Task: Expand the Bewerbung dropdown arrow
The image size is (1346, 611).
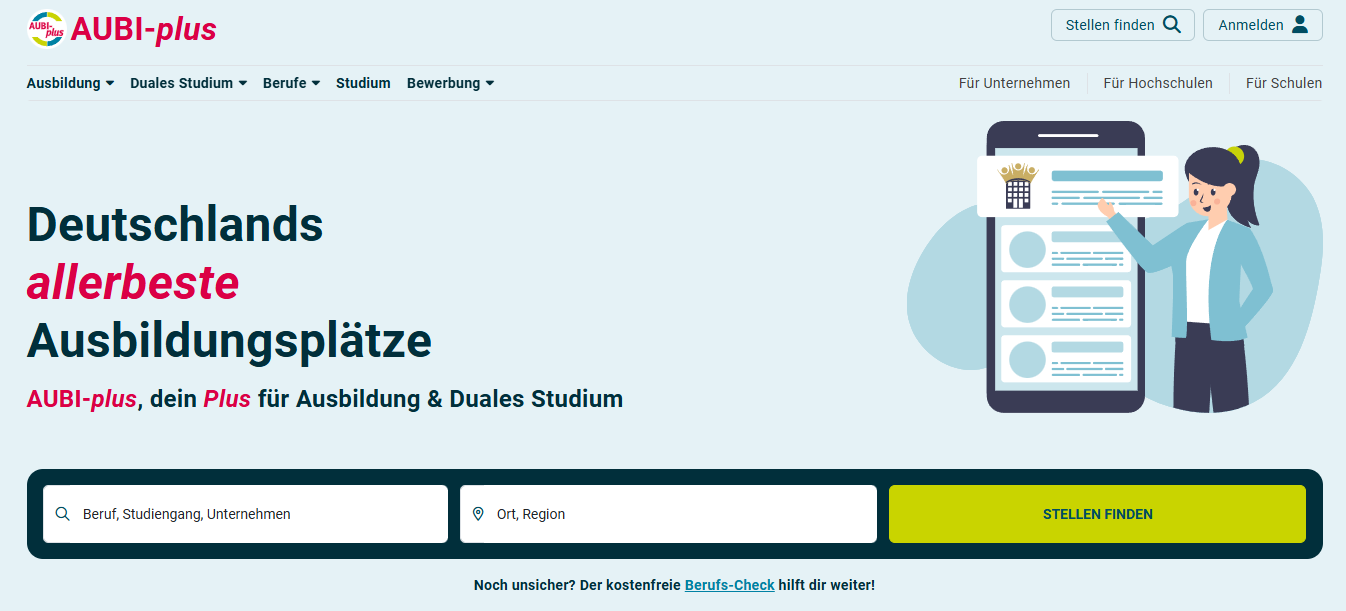Action: [490, 83]
